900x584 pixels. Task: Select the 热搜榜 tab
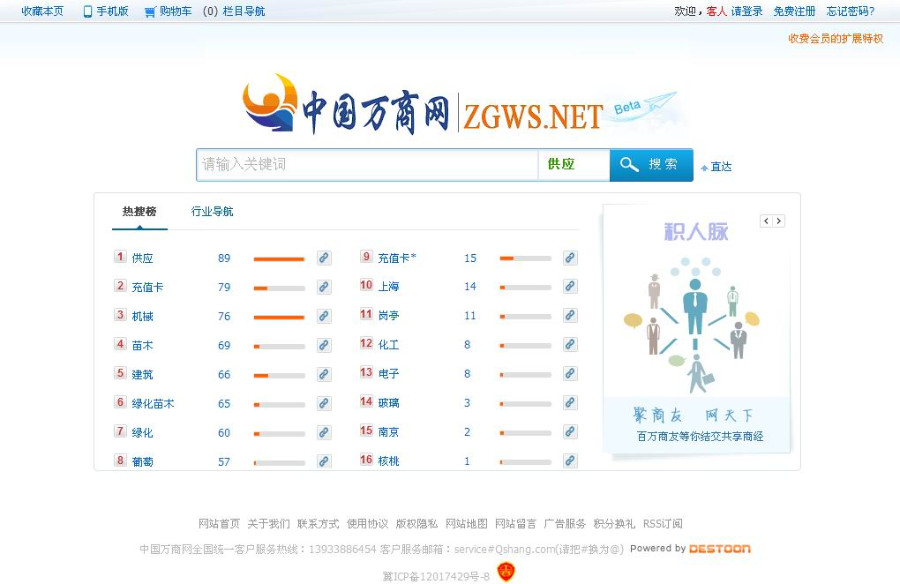point(139,211)
